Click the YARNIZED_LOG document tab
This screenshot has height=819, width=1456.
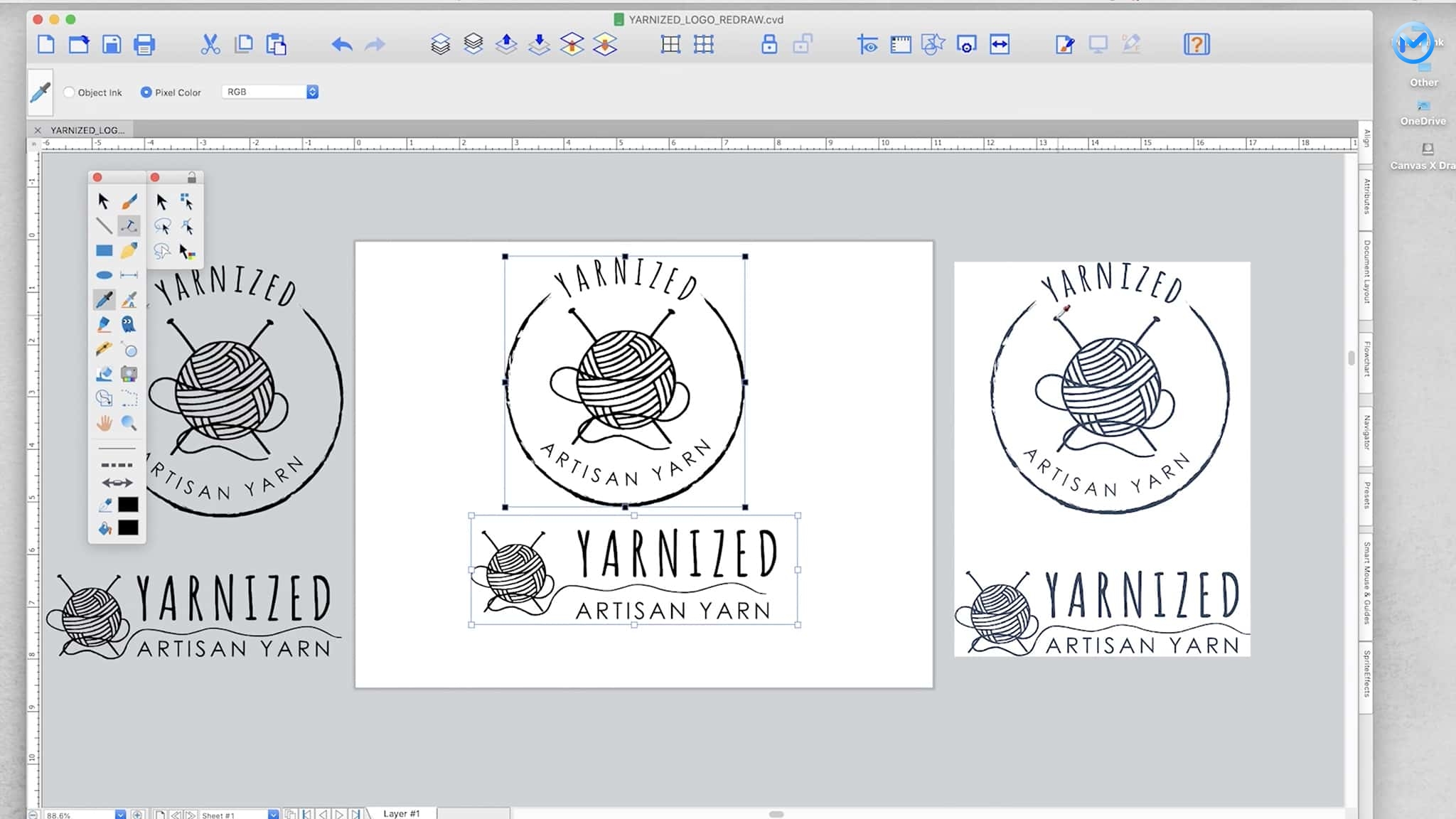[x=87, y=130]
